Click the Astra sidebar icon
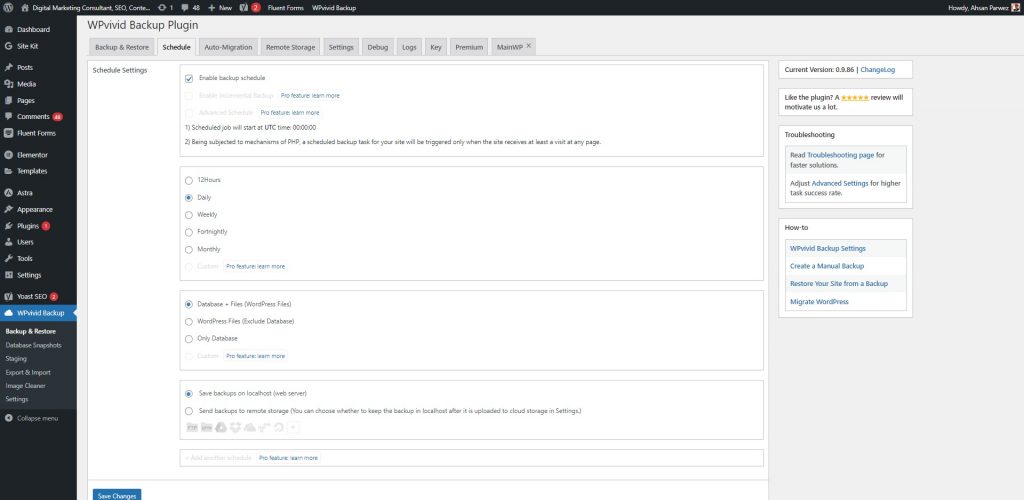 (x=8, y=193)
